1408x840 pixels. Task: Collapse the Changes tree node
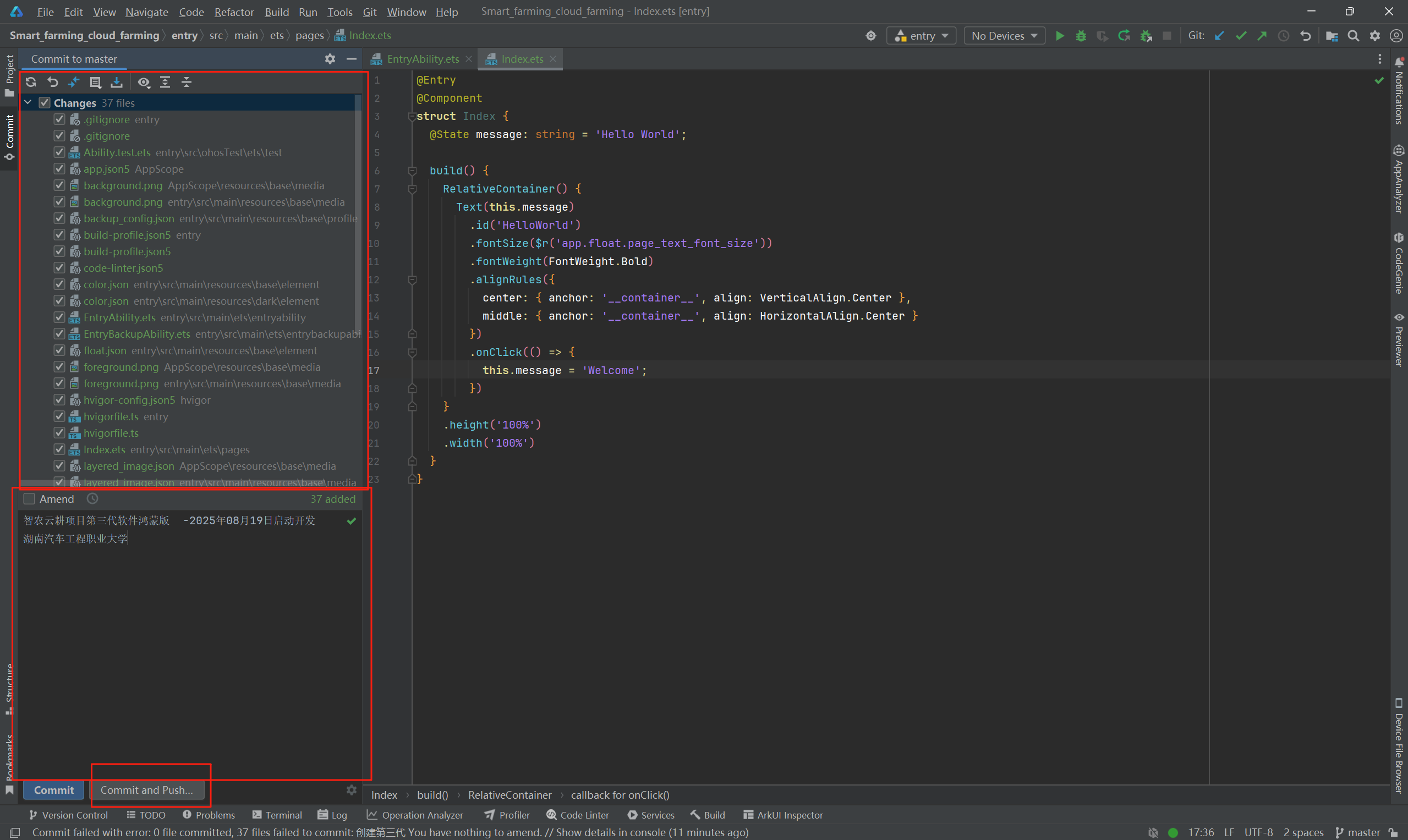point(28,102)
